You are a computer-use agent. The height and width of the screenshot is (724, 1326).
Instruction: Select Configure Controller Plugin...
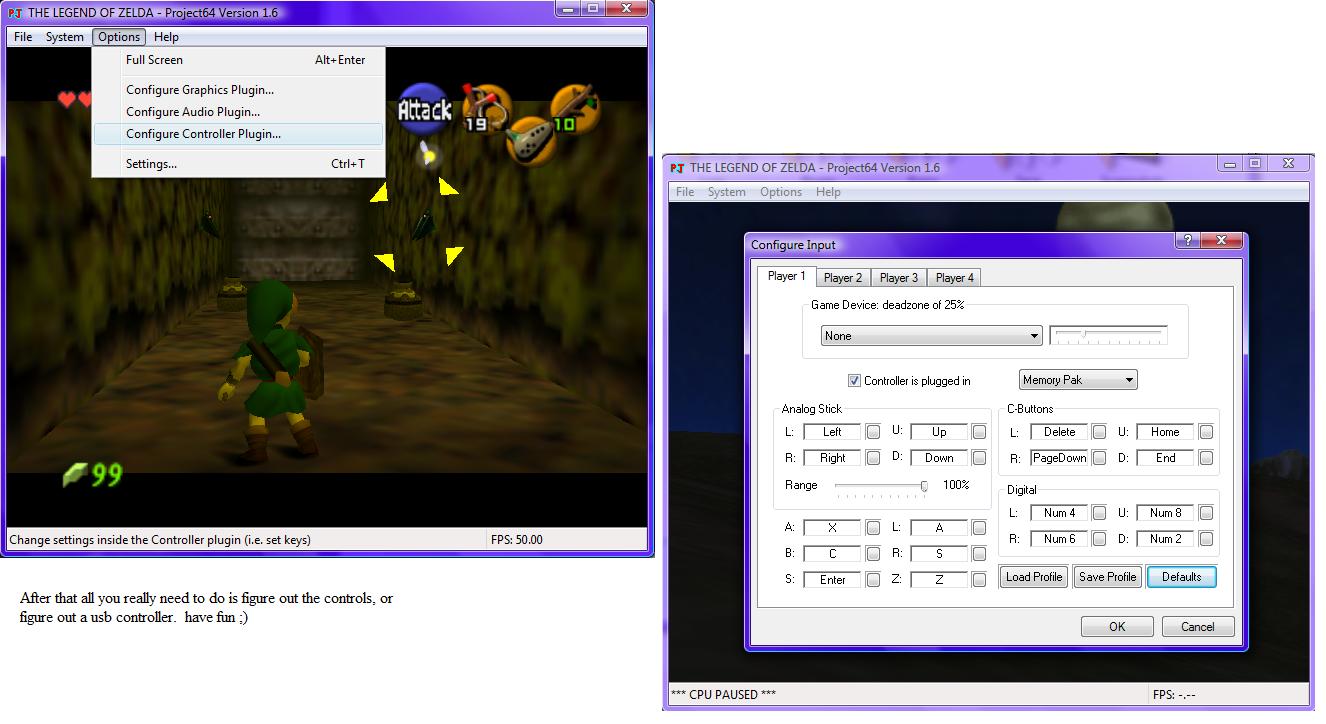pos(238,134)
